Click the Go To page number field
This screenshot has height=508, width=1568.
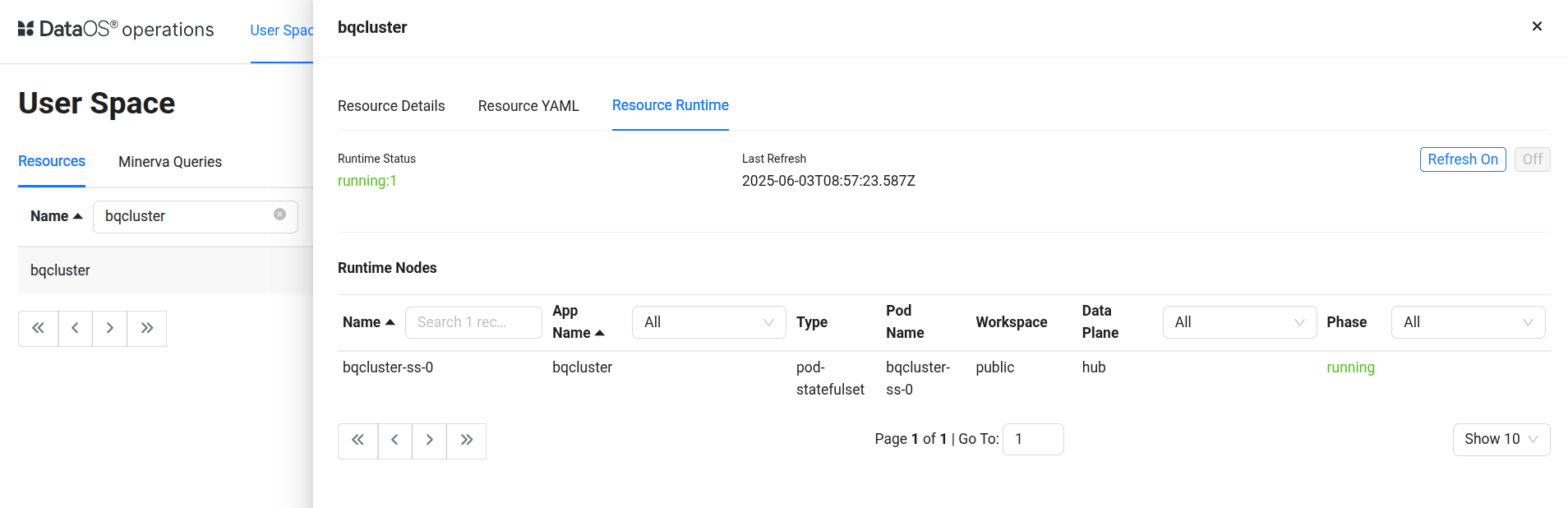coord(1033,440)
